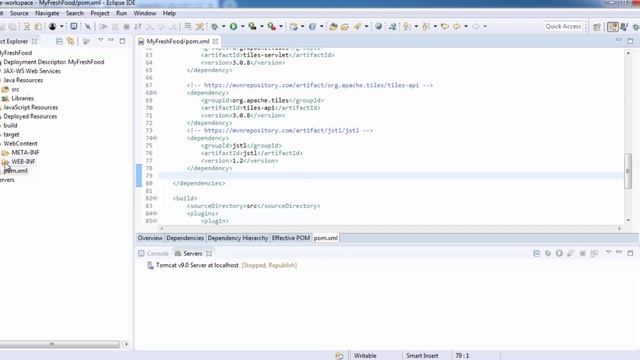
Task: Click the Back navigation yellow arrow
Action: (x=456, y=27)
